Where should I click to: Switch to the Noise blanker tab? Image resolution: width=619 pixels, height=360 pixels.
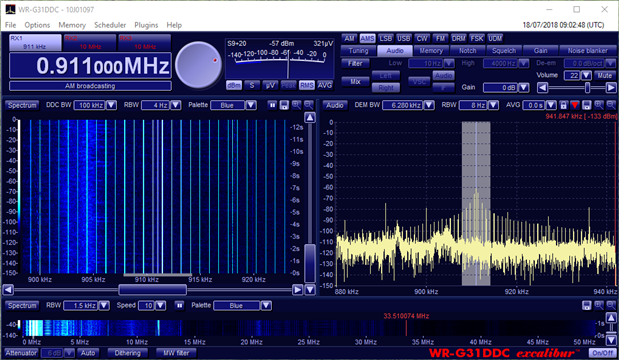[587, 51]
